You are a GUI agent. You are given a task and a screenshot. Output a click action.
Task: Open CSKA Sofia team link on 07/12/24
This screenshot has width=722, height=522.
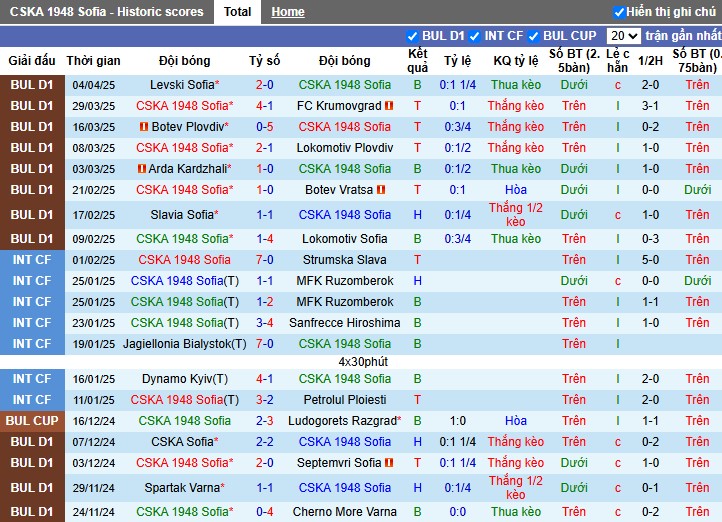click(x=182, y=442)
